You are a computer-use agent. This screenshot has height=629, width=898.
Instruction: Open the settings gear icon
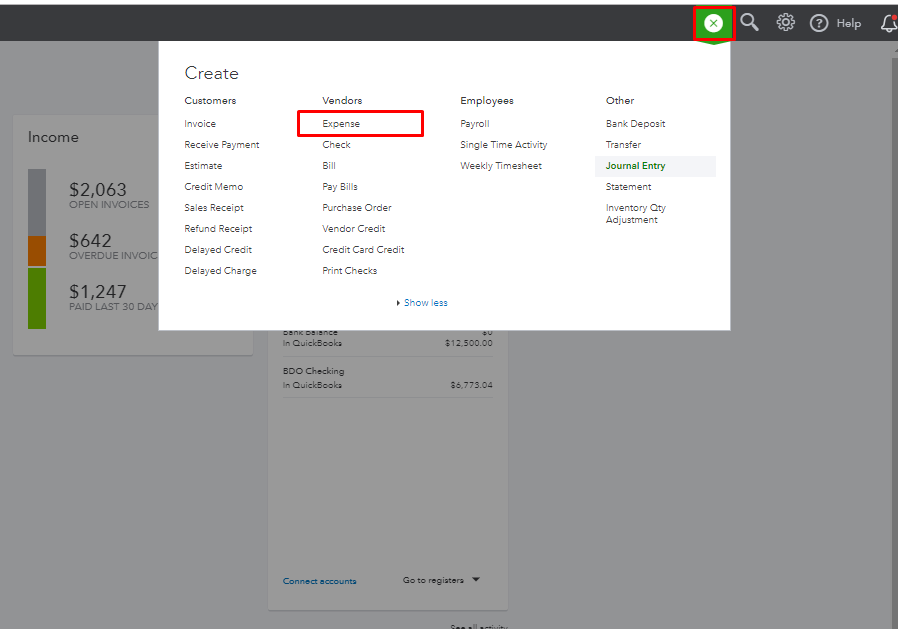[786, 23]
